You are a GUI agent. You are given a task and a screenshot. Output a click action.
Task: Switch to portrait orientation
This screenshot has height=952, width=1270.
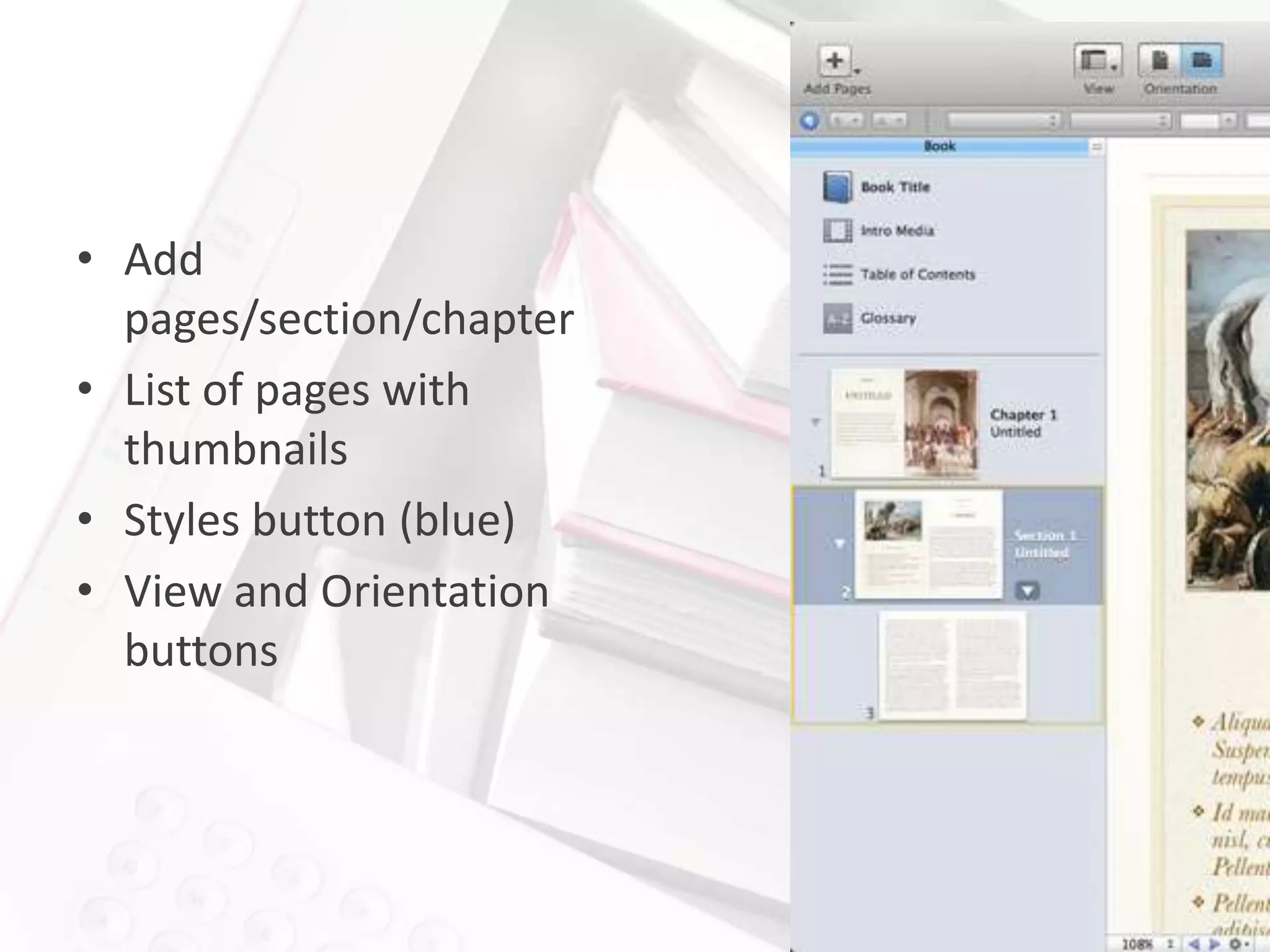pos(1160,61)
